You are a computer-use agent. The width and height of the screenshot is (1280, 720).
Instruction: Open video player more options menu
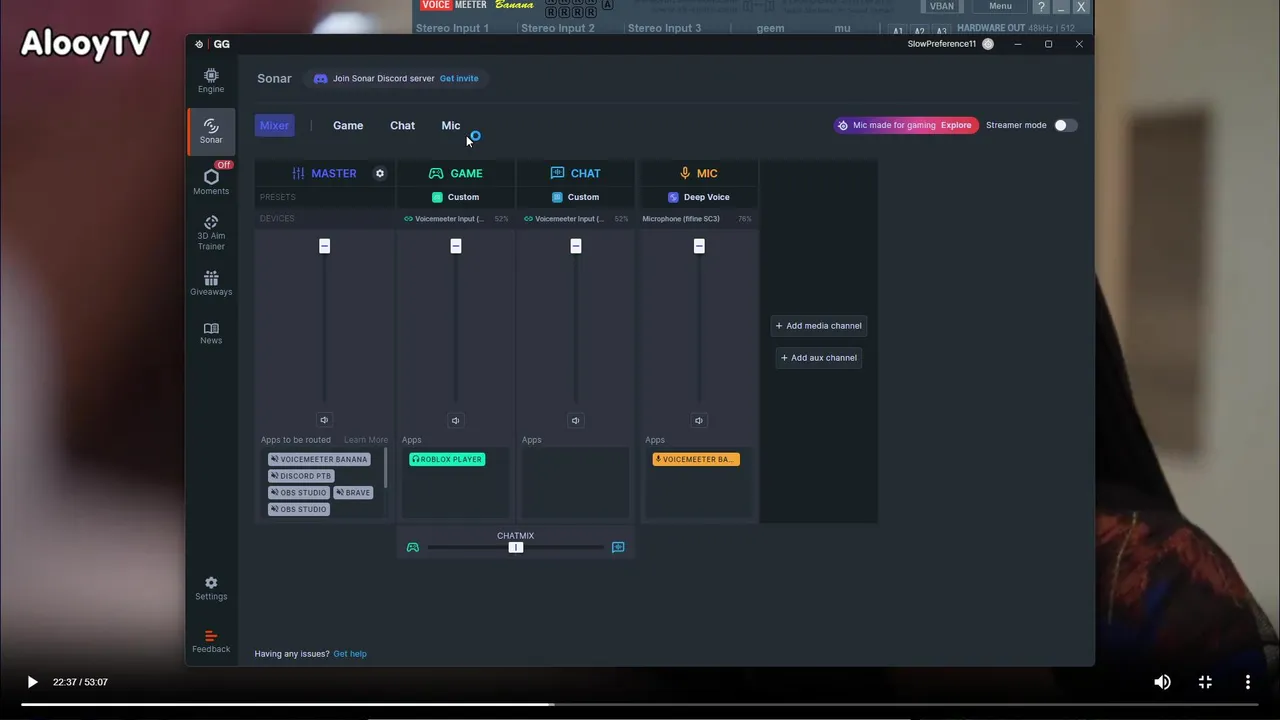(x=1247, y=682)
